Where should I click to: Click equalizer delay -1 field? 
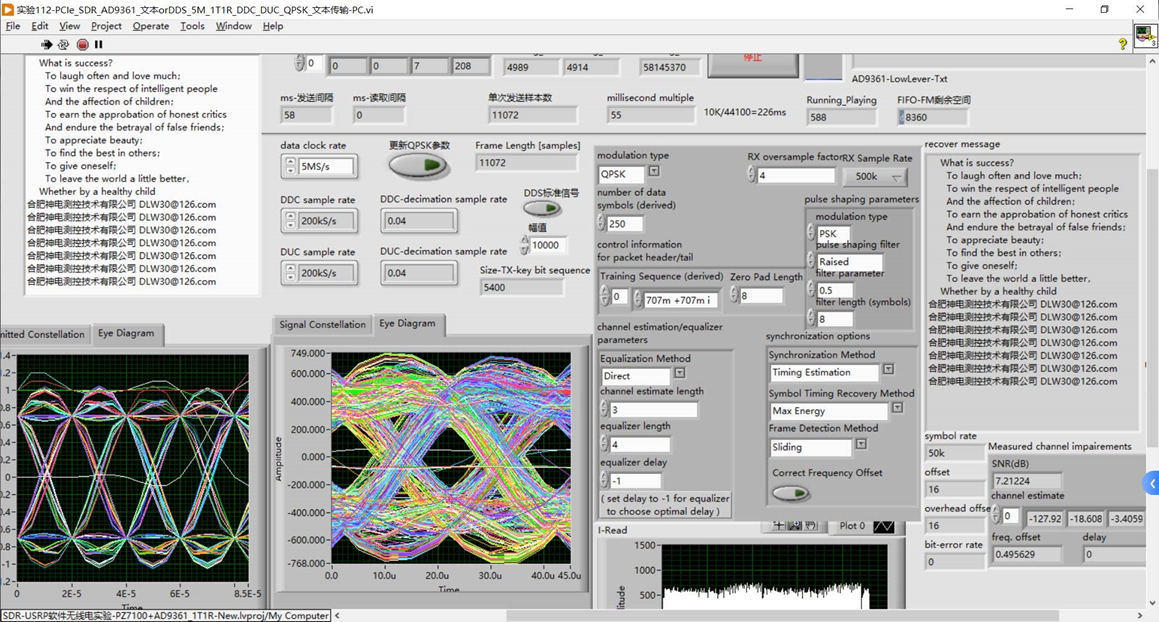[x=635, y=481]
